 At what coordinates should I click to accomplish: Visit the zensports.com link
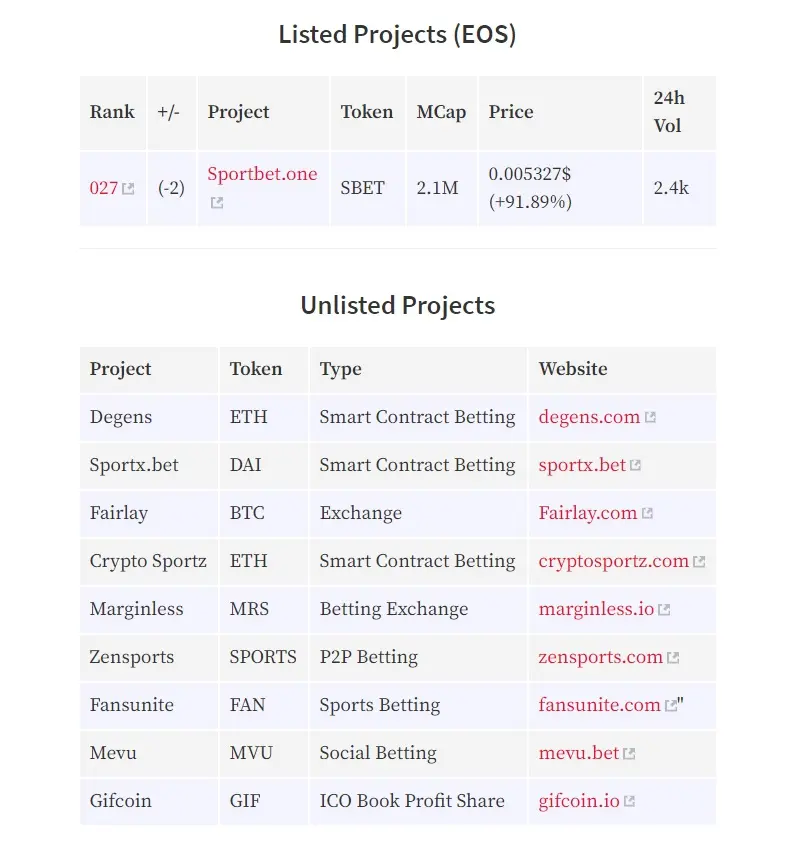point(600,657)
